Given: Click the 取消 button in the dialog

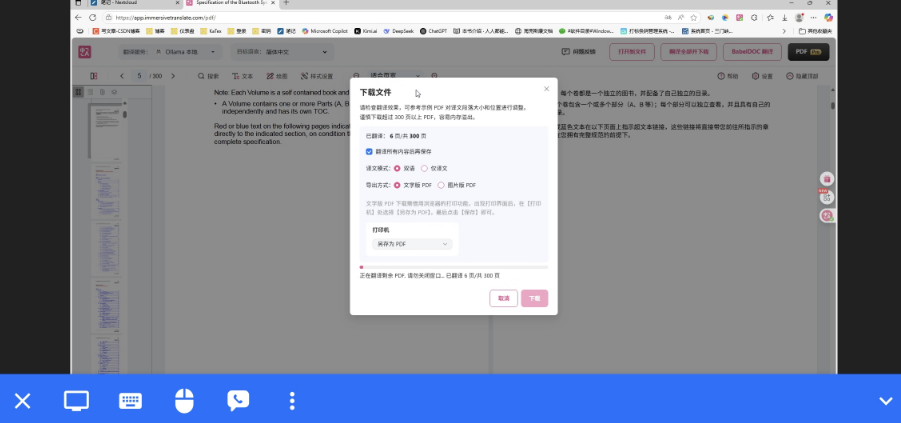Looking at the screenshot, I should 503,298.
